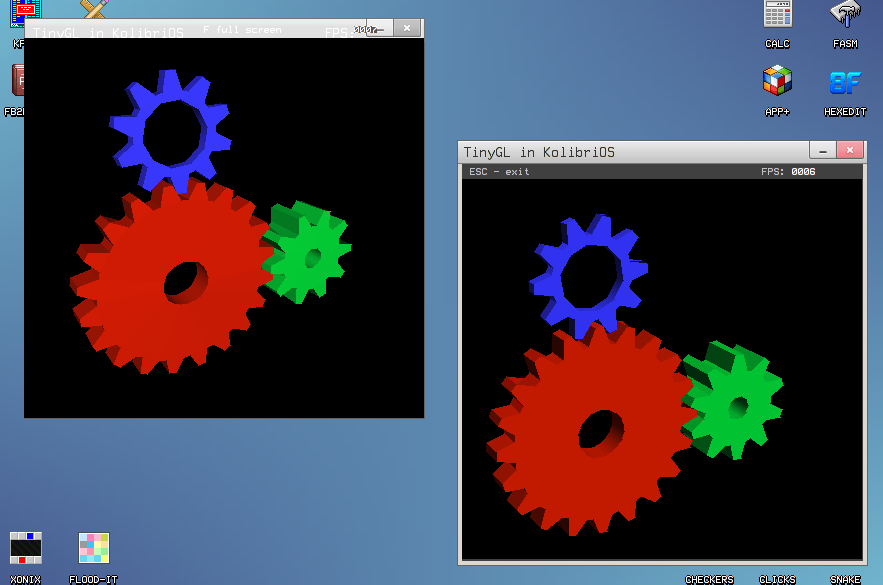This screenshot has width=883, height=585.
Task: Close the rear TinyGL gears window
Action: [x=406, y=28]
